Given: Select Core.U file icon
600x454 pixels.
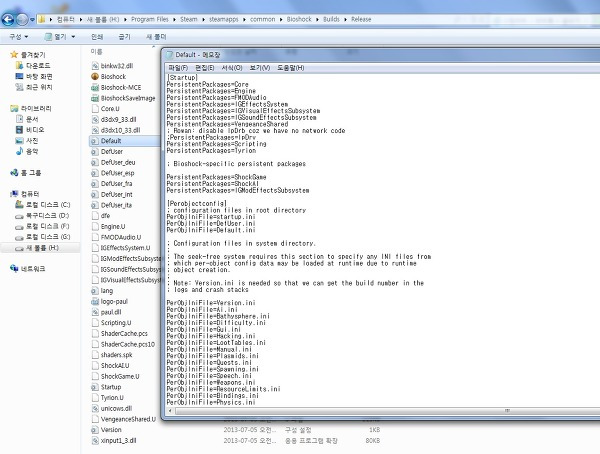Looking at the screenshot, I should pyautogui.click(x=95, y=109).
